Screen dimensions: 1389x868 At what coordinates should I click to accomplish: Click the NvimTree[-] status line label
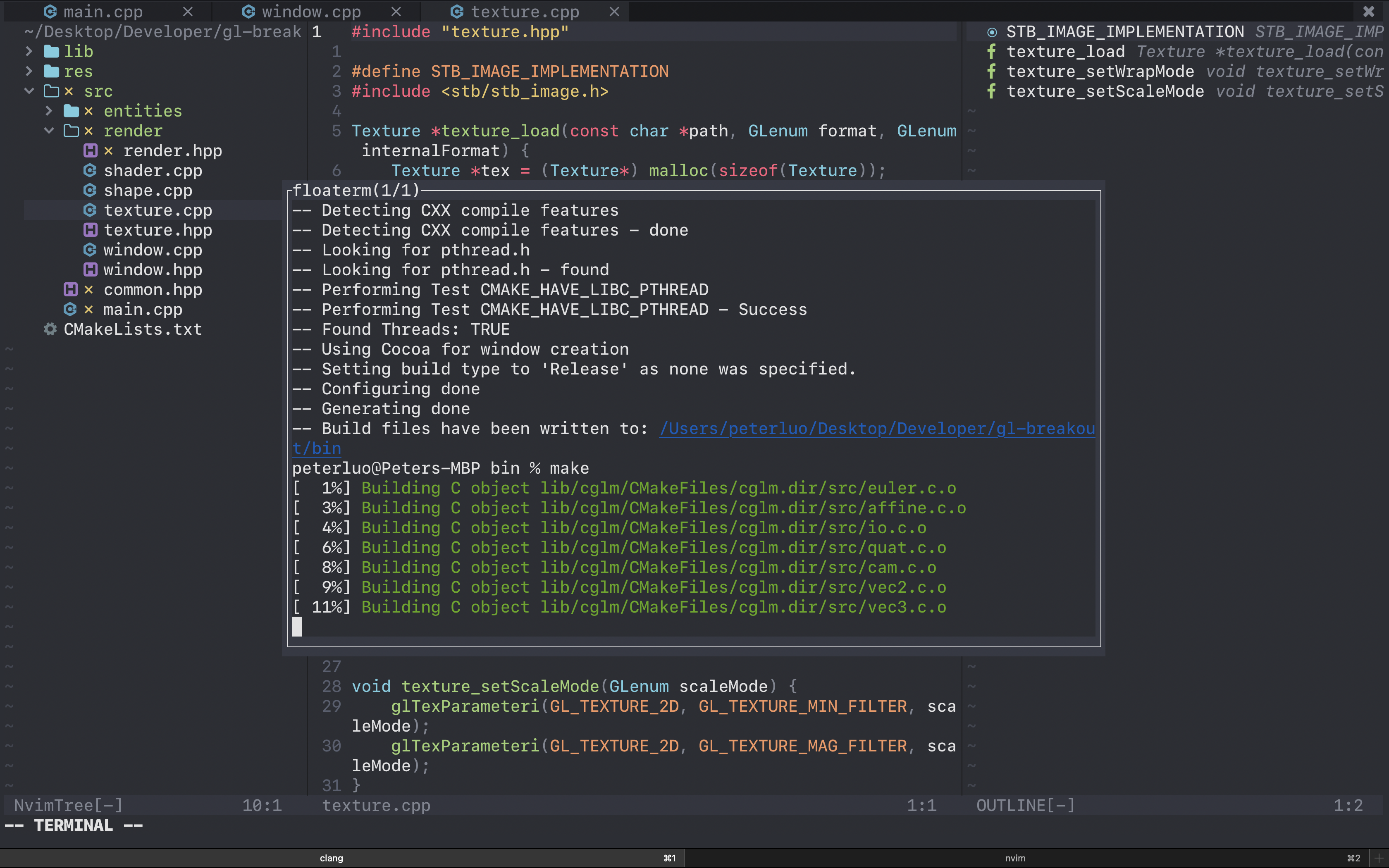68,806
